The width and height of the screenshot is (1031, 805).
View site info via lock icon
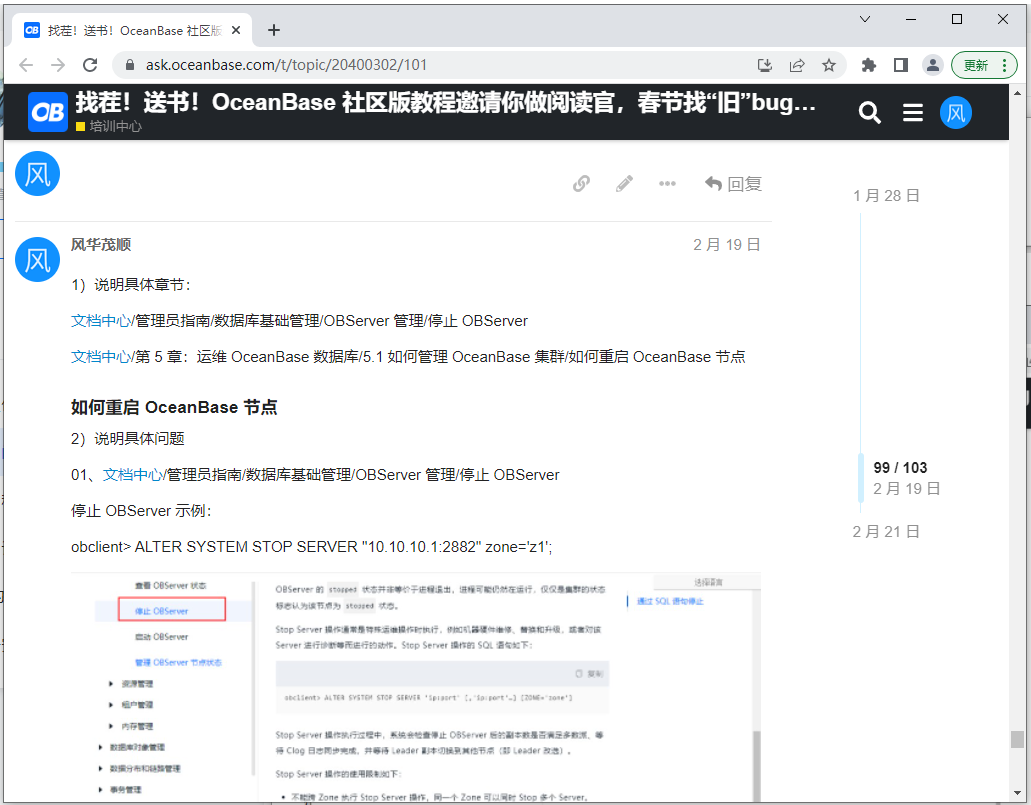click(130, 65)
